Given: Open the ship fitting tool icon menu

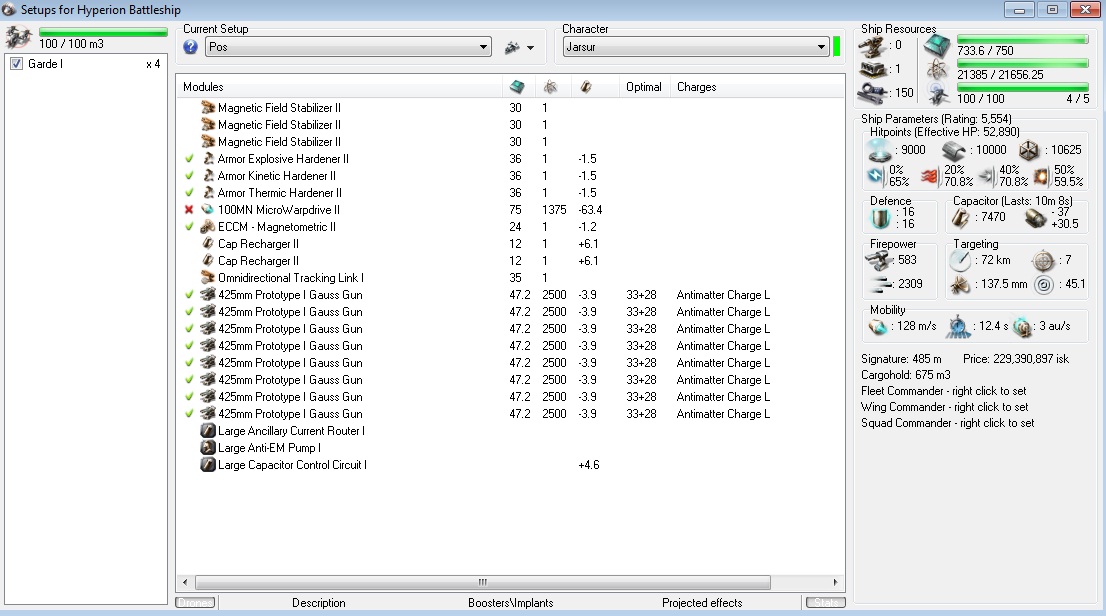Looking at the screenshot, I should coord(519,47).
